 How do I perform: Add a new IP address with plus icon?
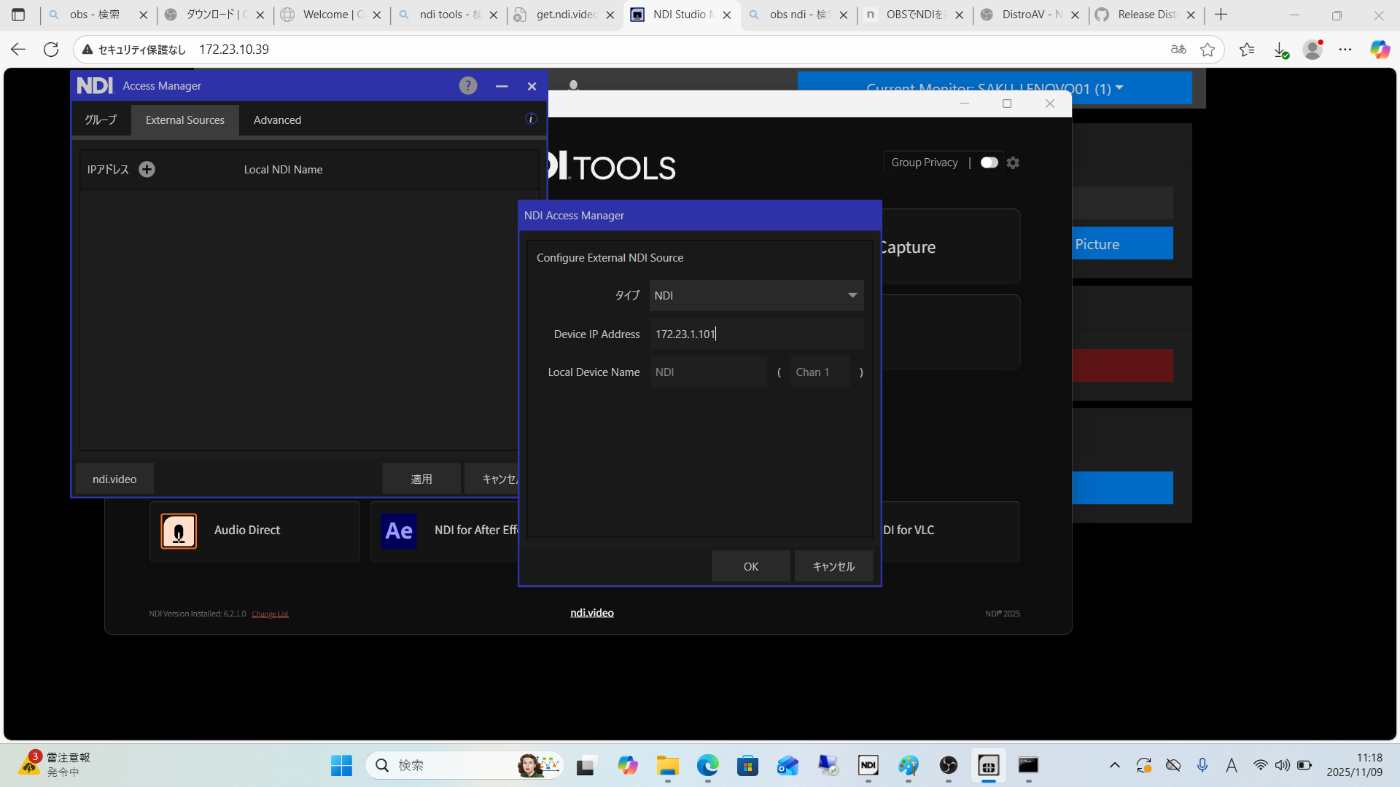coord(147,169)
